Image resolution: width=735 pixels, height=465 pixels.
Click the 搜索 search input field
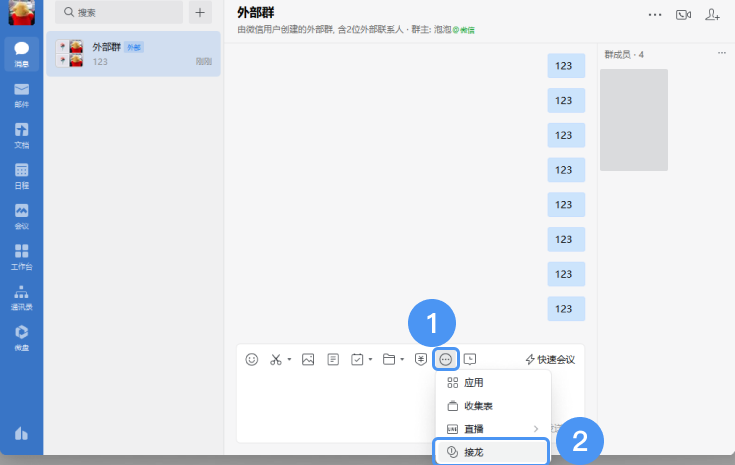point(118,12)
